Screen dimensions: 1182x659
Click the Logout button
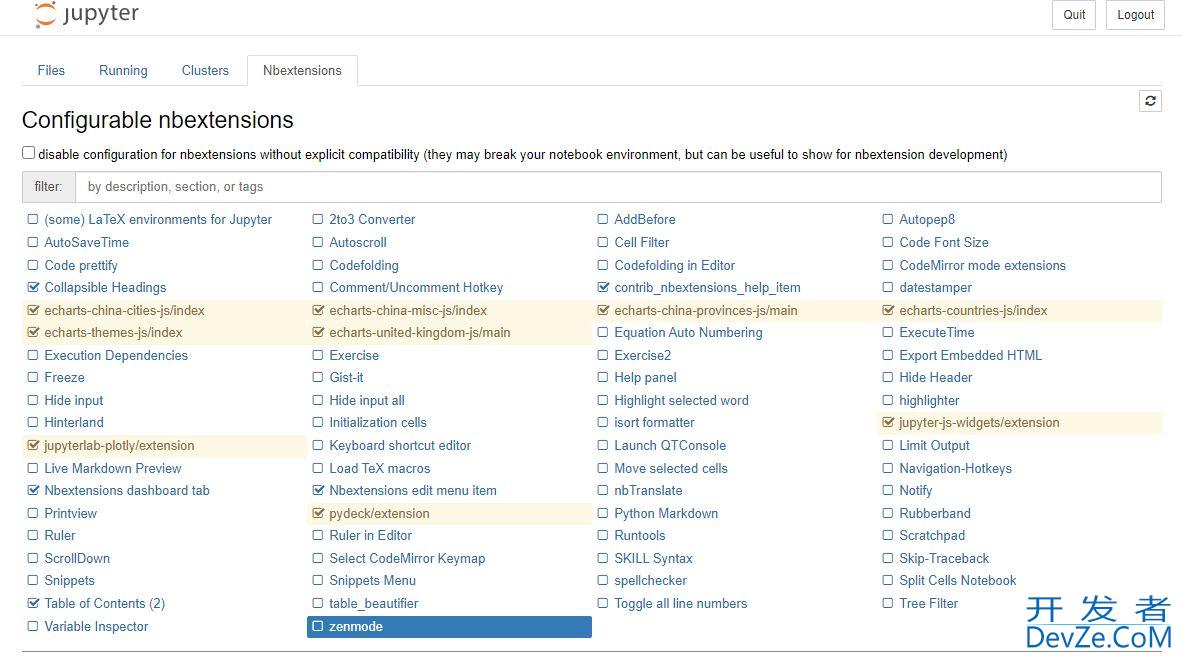pos(1135,15)
